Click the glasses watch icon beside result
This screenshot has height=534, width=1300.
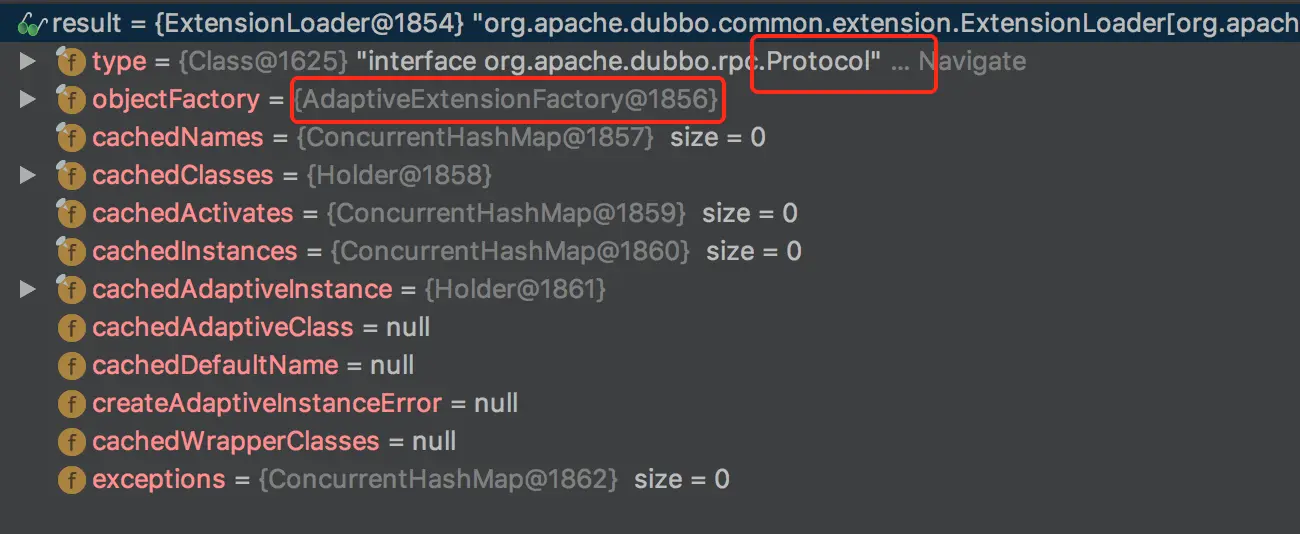[32, 22]
